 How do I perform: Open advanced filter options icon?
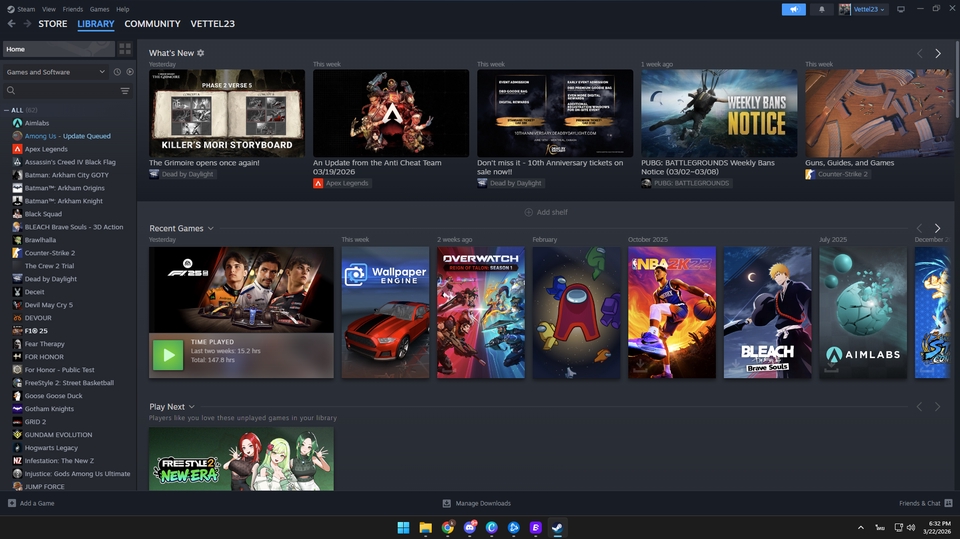pyautogui.click(x=125, y=91)
